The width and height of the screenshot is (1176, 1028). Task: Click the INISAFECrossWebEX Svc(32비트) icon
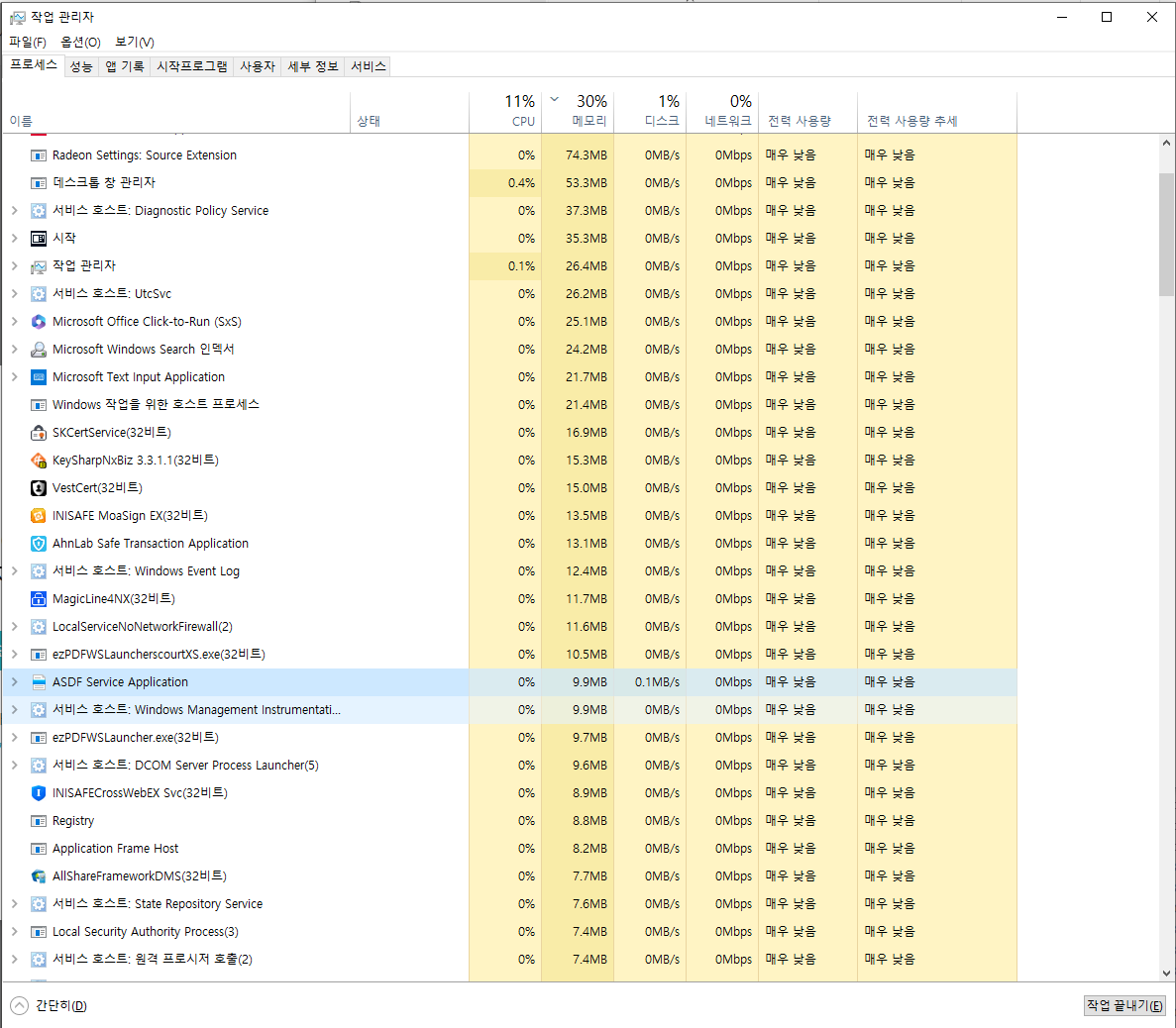[x=38, y=792]
